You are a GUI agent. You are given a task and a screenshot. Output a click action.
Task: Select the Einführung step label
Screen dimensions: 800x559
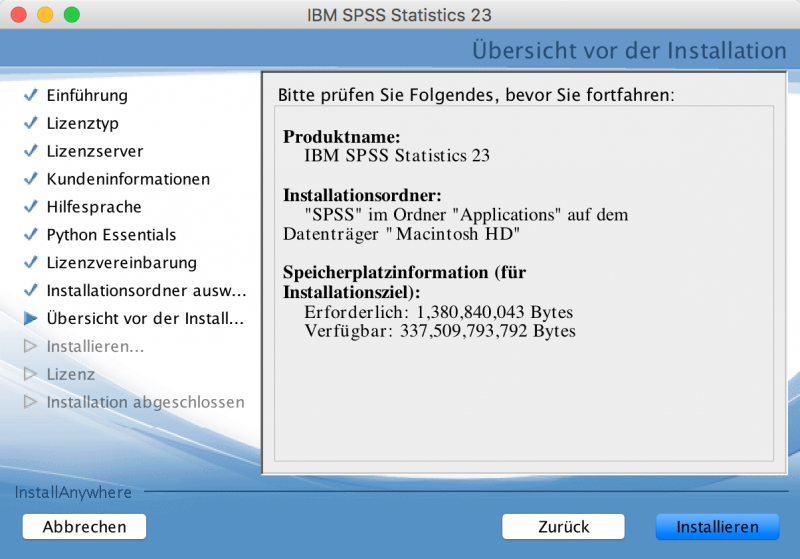click(x=87, y=95)
